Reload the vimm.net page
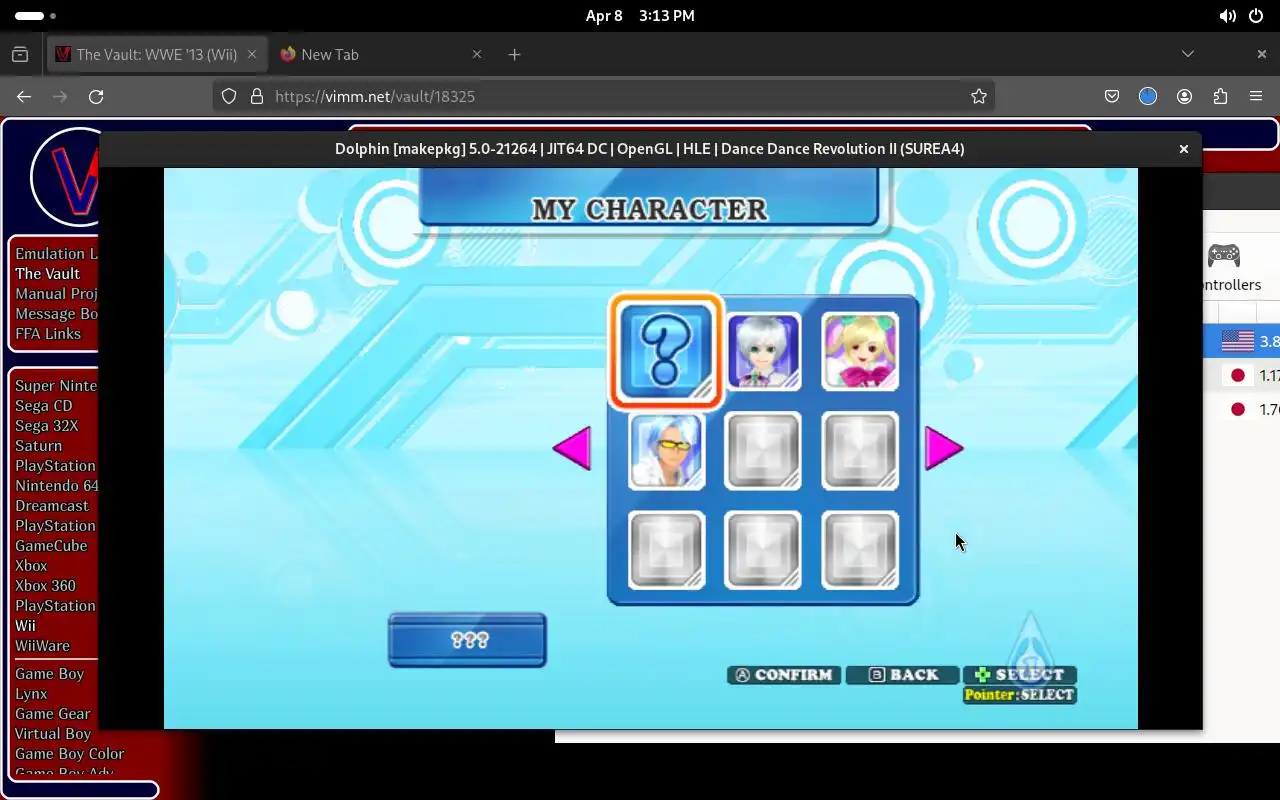 coord(96,96)
